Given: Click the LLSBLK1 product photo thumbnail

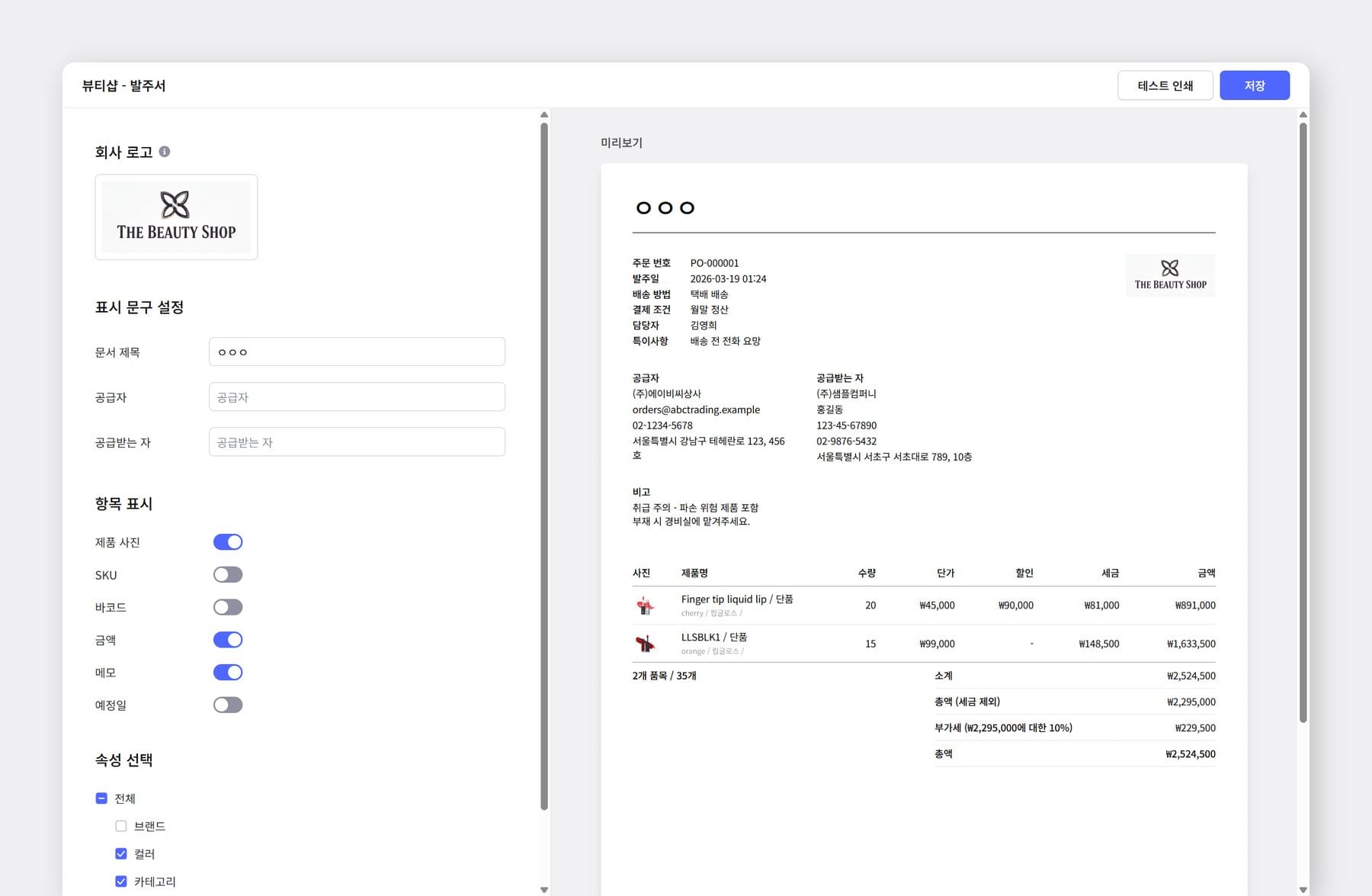Looking at the screenshot, I should click(645, 644).
